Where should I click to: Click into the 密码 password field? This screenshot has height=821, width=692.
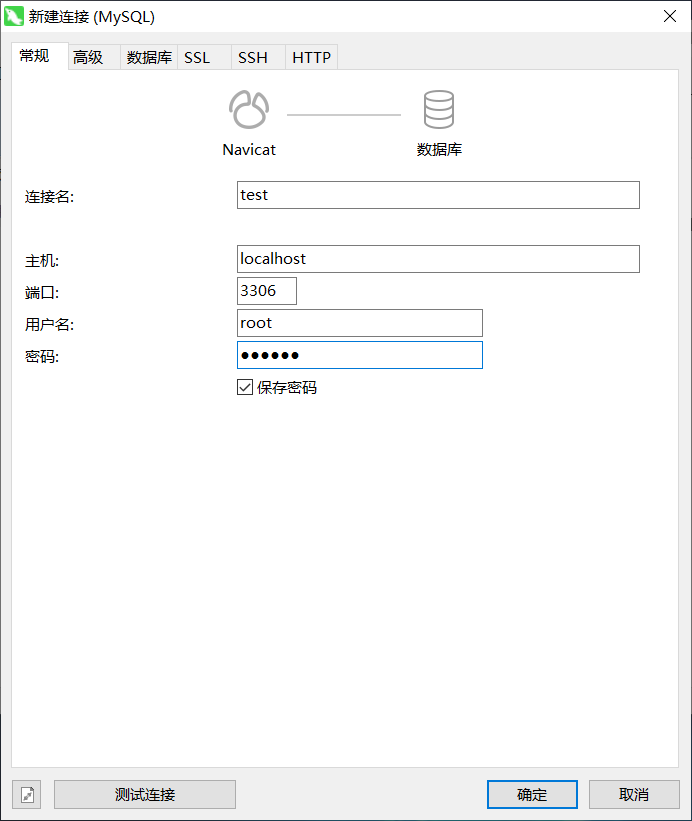pyautogui.click(x=360, y=355)
